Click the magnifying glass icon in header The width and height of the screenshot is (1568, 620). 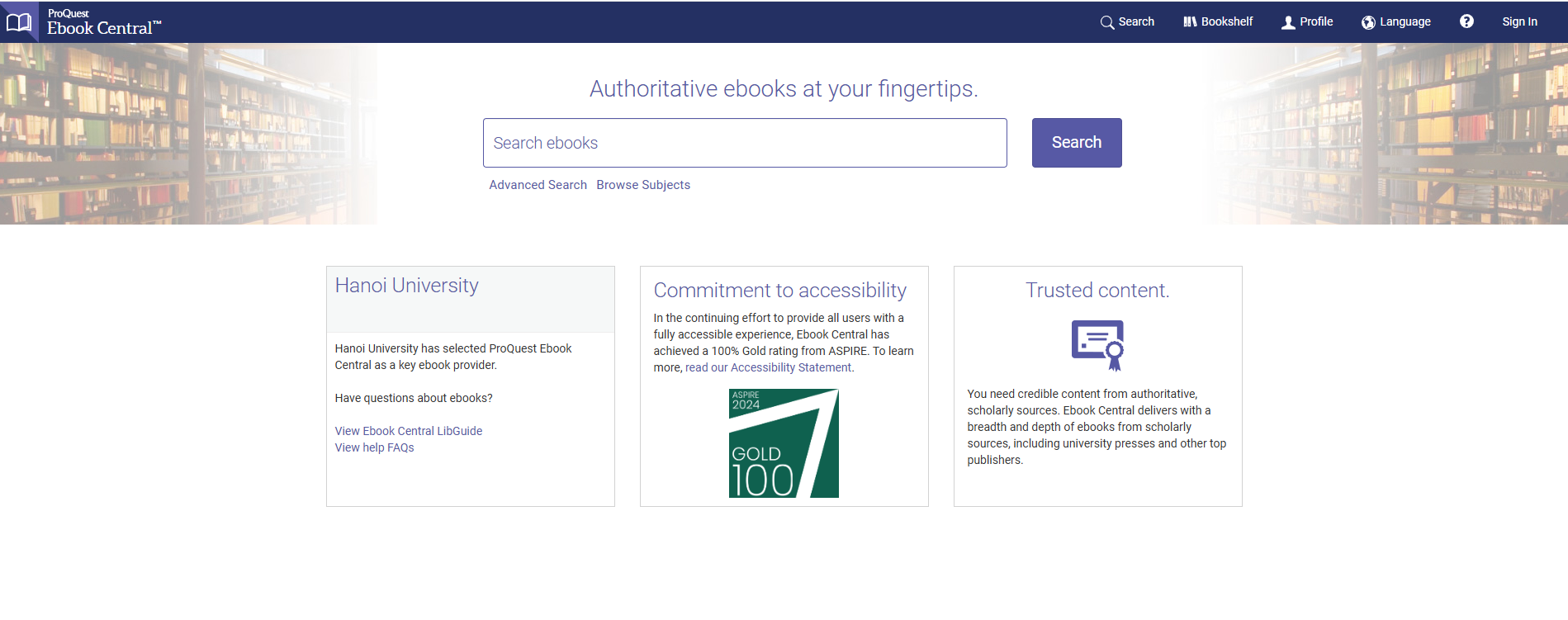1106,22
